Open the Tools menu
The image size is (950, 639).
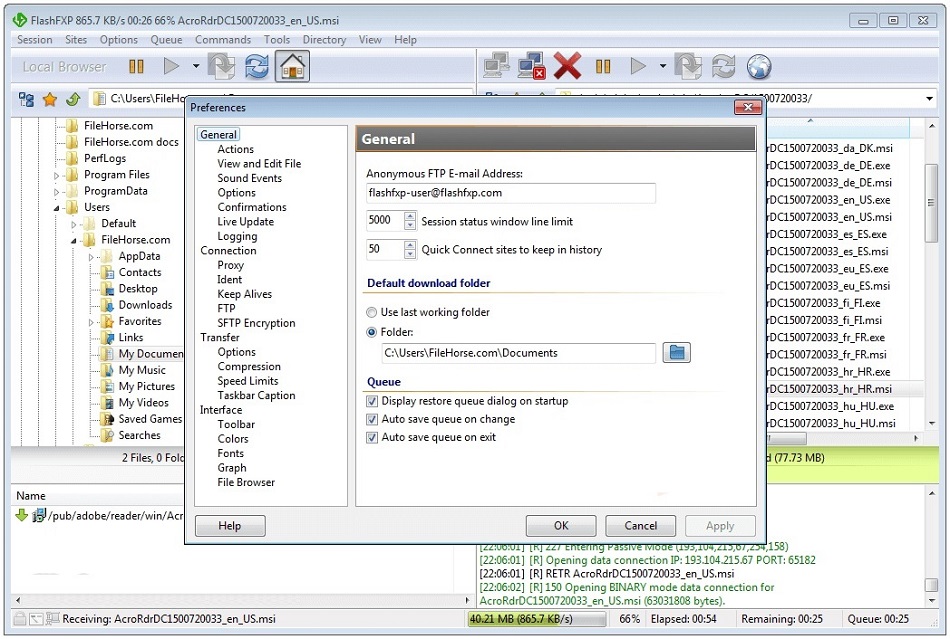pos(276,40)
